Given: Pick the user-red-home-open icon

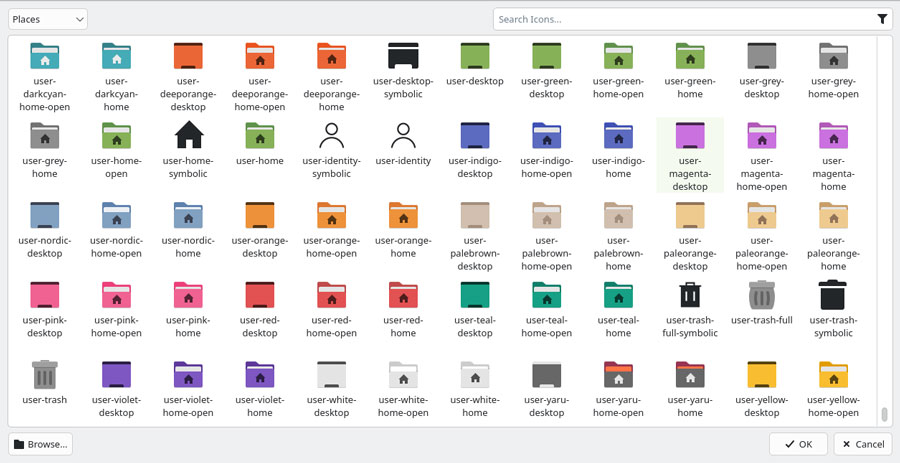Looking at the screenshot, I should [332, 295].
